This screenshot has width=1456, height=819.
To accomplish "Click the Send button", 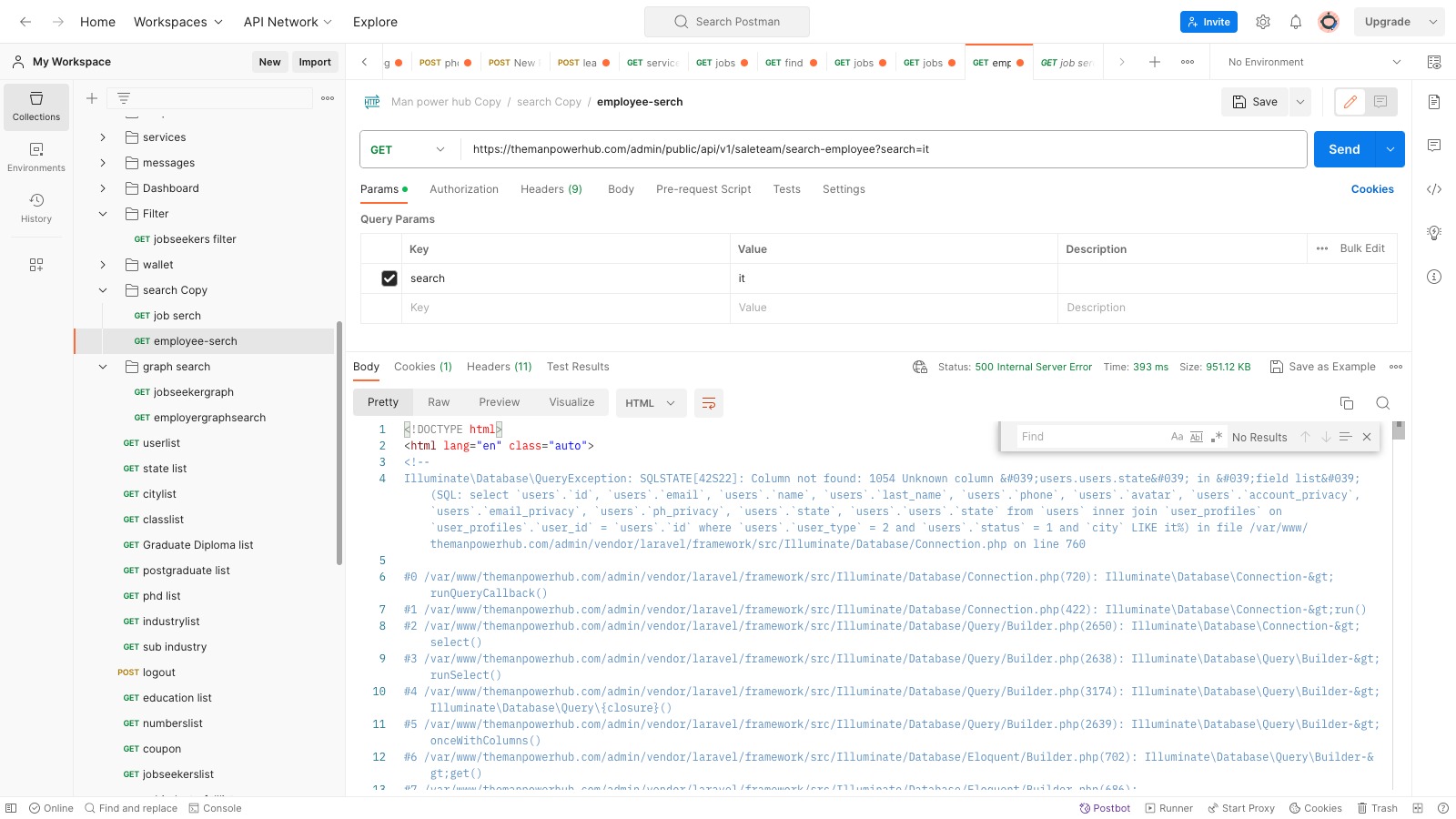I will pos(1344,149).
